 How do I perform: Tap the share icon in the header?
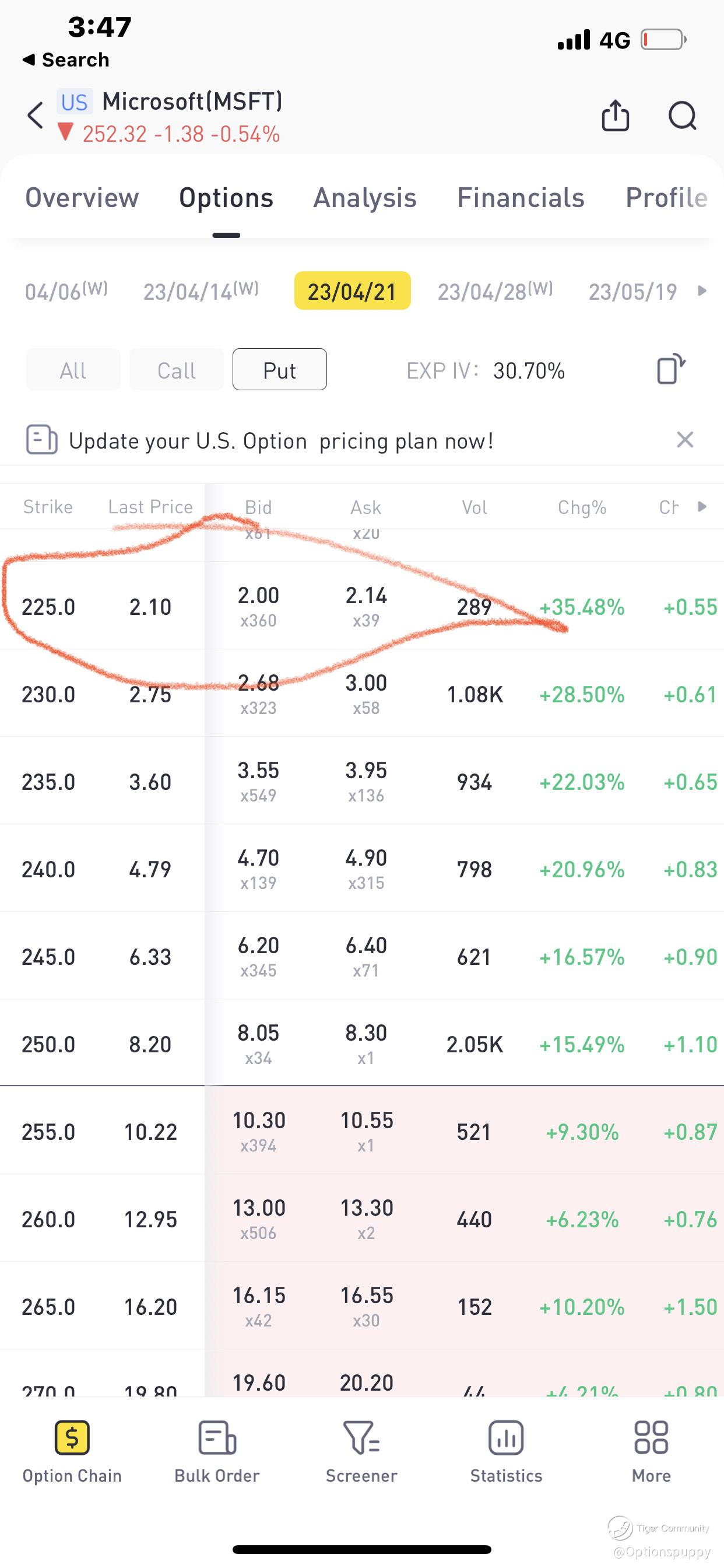[614, 115]
